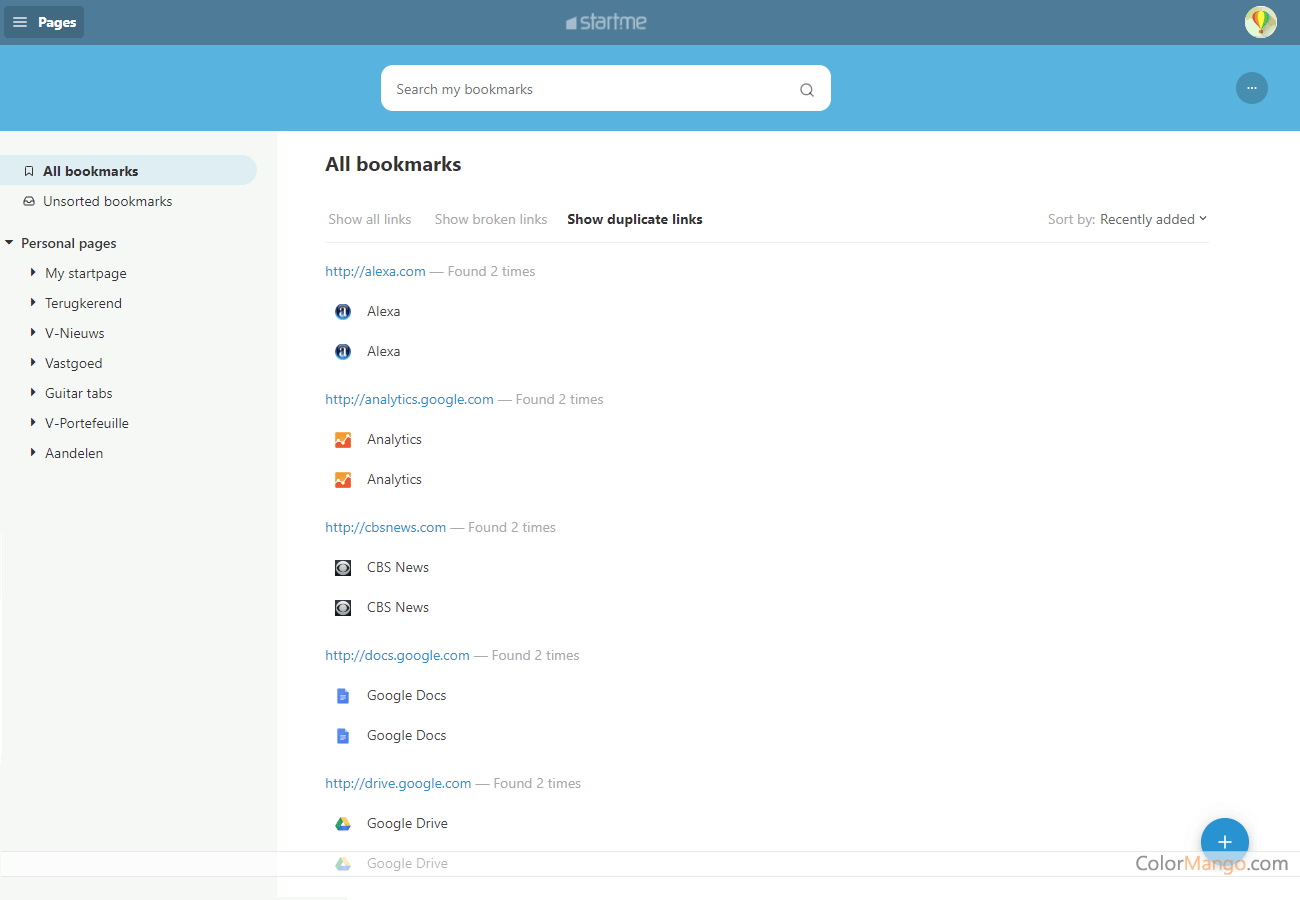The width and height of the screenshot is (1300, 900).
Task: Switch to Show broken links tab
Action: (x=490, y=219)
